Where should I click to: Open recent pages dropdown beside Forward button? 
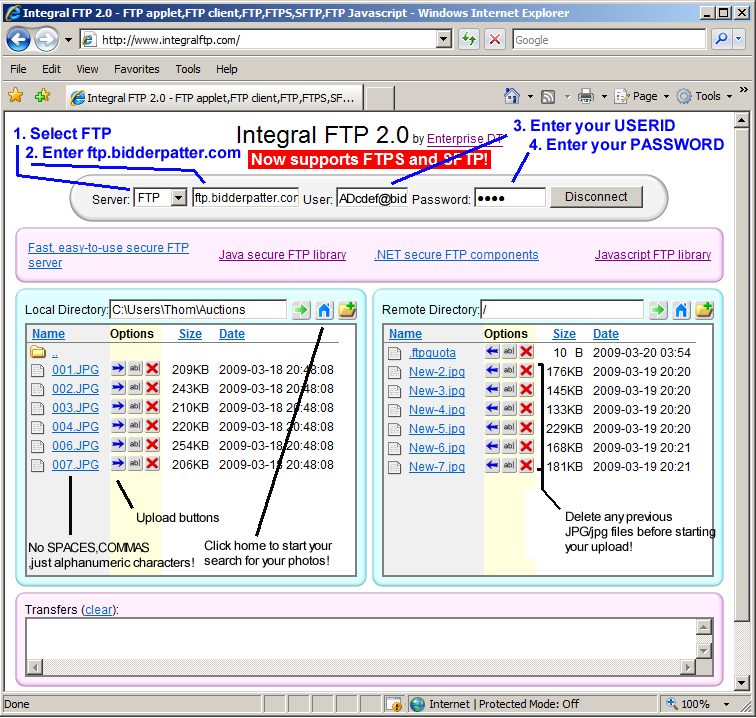(68, 40)
